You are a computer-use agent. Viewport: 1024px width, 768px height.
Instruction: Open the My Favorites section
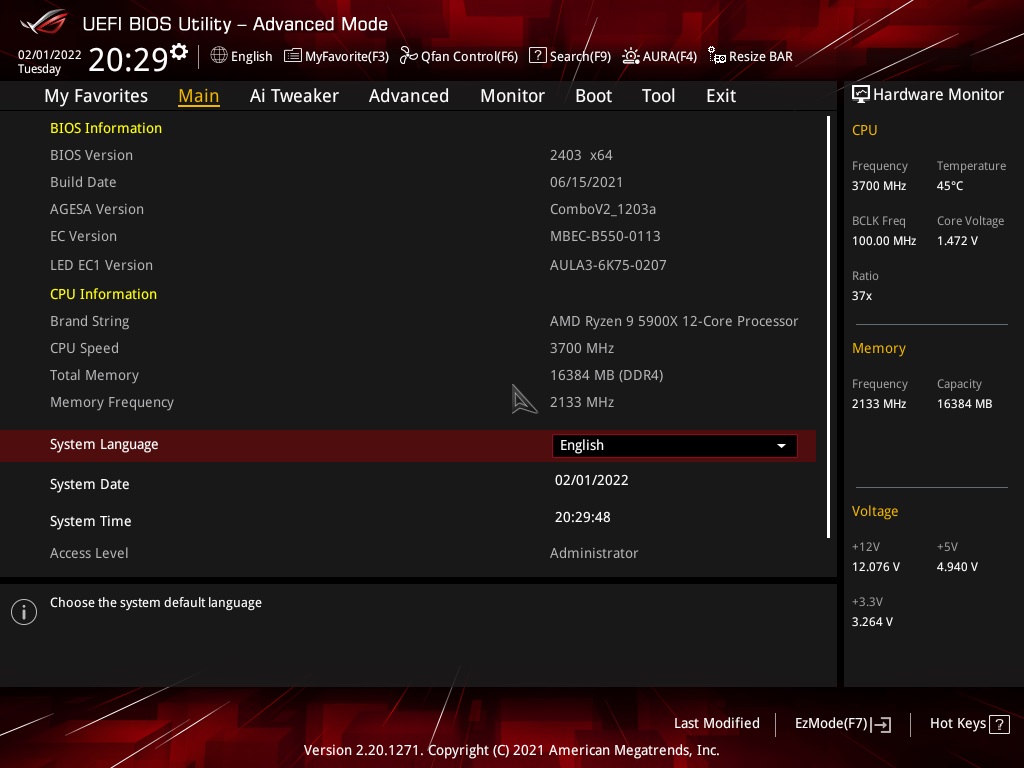pos(96,95)
